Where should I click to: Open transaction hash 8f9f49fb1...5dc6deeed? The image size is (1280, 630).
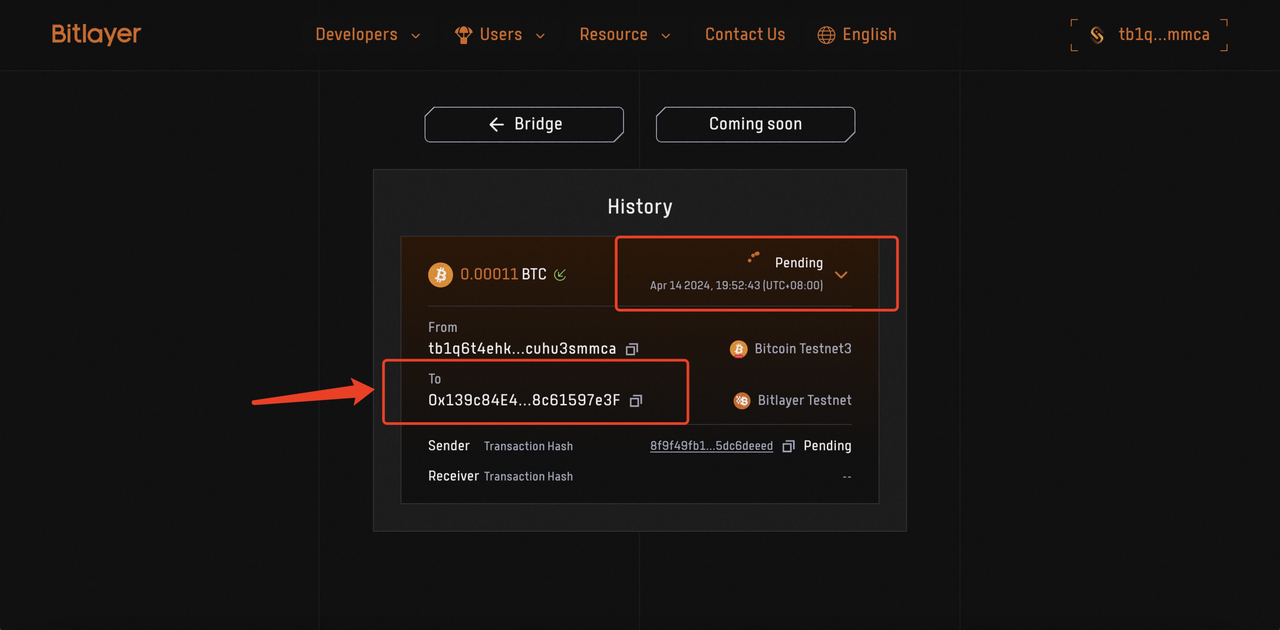pos(711,446)
